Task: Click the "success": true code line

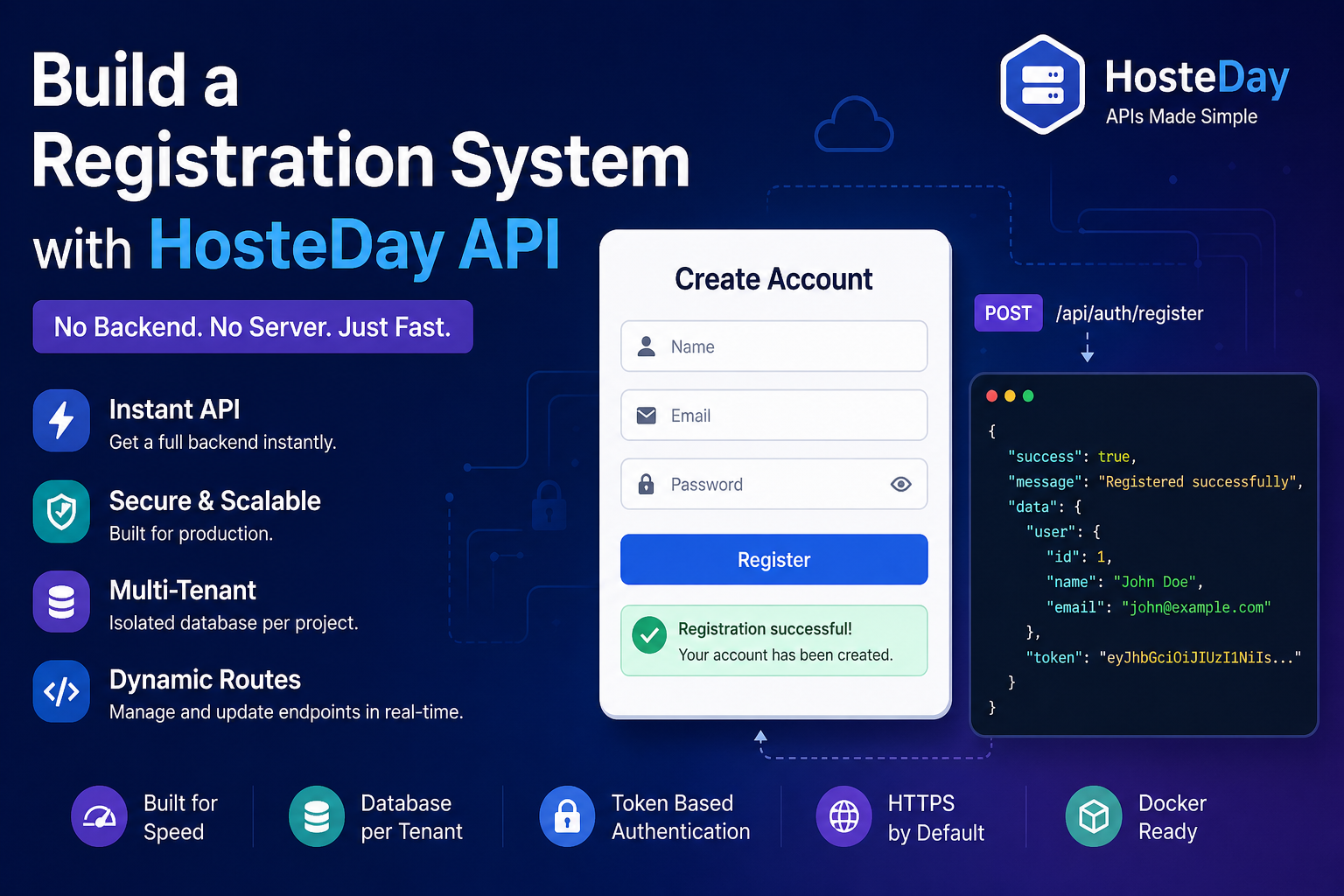Action: [x=1072, y=457]
